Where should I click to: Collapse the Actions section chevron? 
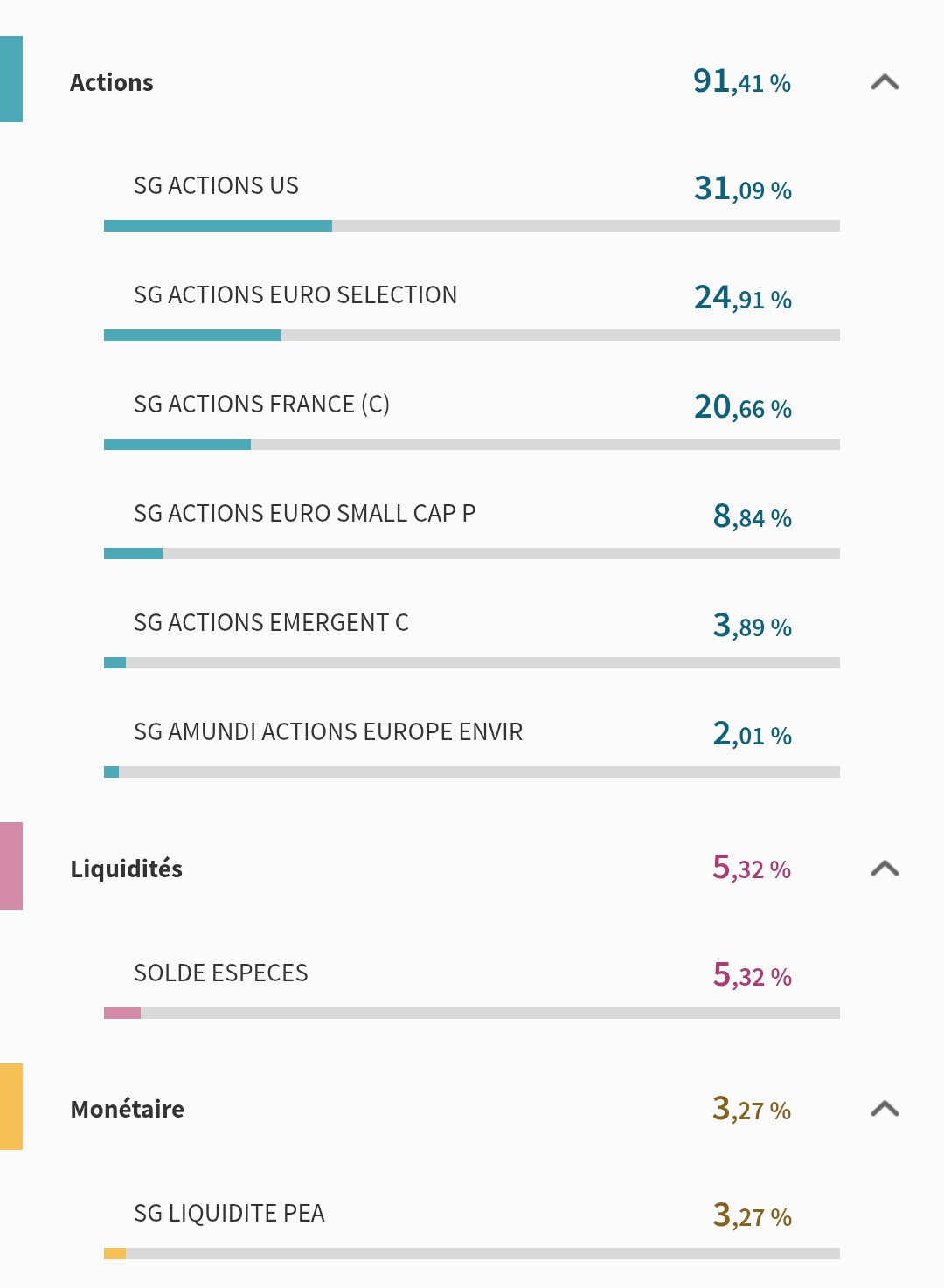click(x=885, y=82)
